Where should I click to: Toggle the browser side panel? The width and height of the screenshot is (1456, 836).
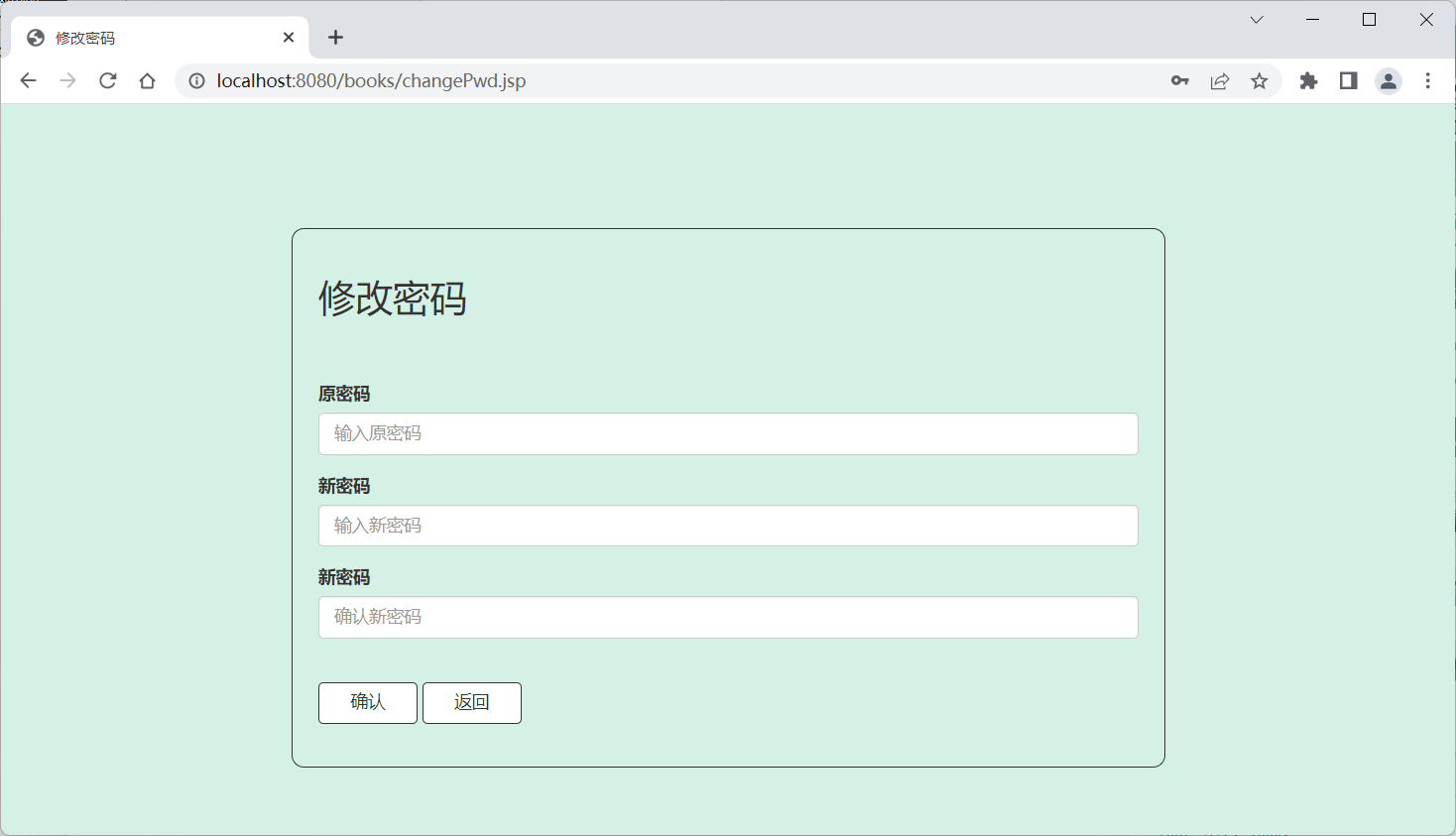1348,81
